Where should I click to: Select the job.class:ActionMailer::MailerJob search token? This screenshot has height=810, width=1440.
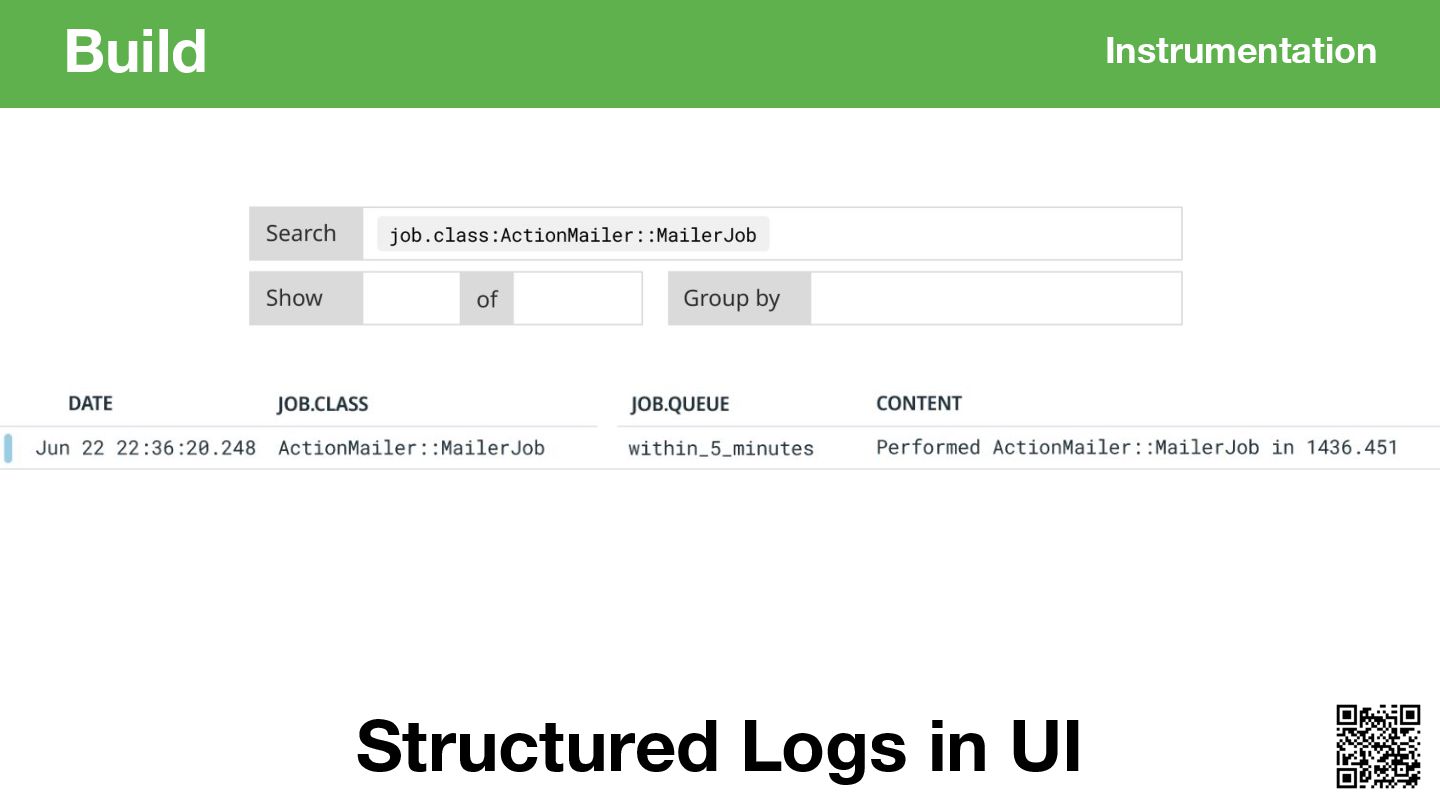point(573,235)
